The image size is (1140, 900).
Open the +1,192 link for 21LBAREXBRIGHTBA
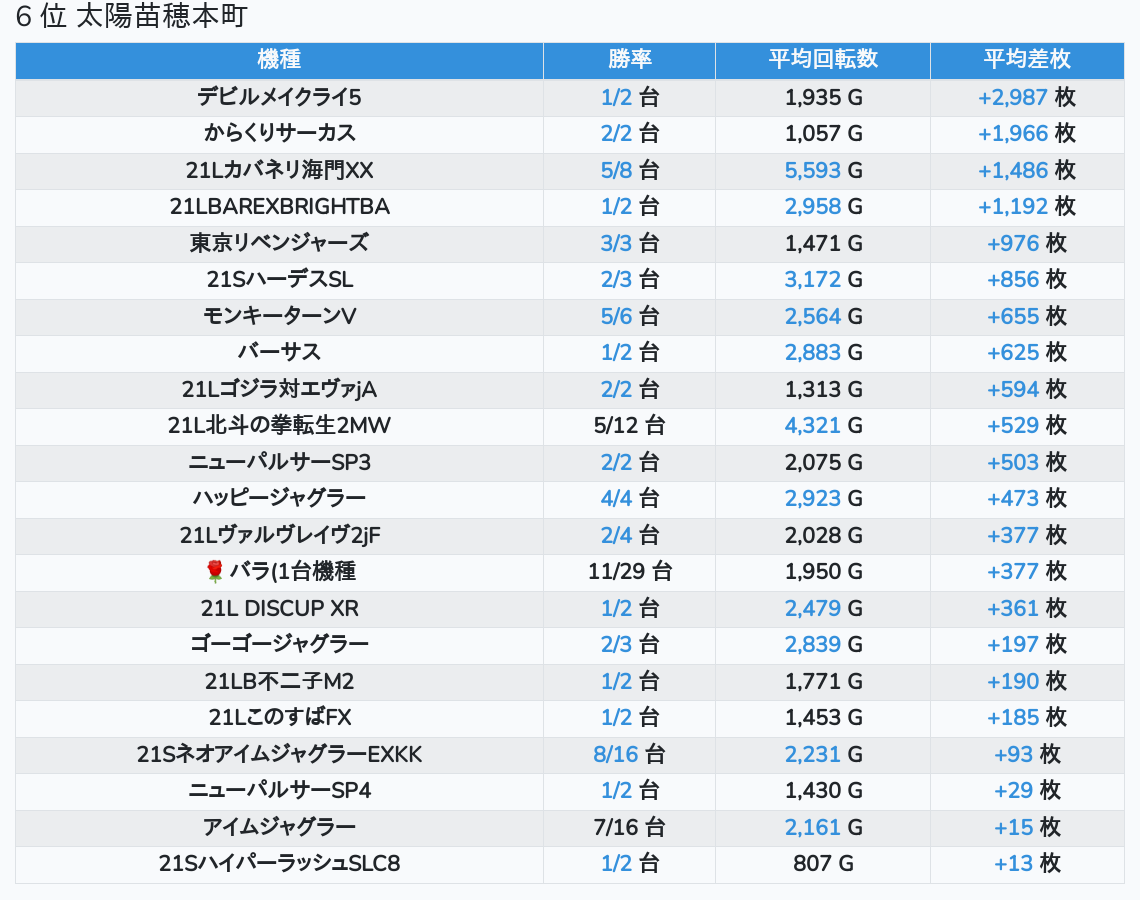coord(1012,206)
